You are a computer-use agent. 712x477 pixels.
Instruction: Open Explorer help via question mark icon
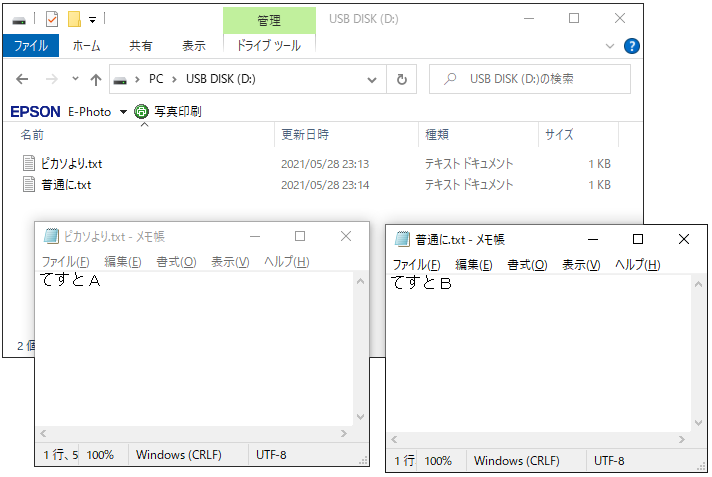click(x=632, y=46)
